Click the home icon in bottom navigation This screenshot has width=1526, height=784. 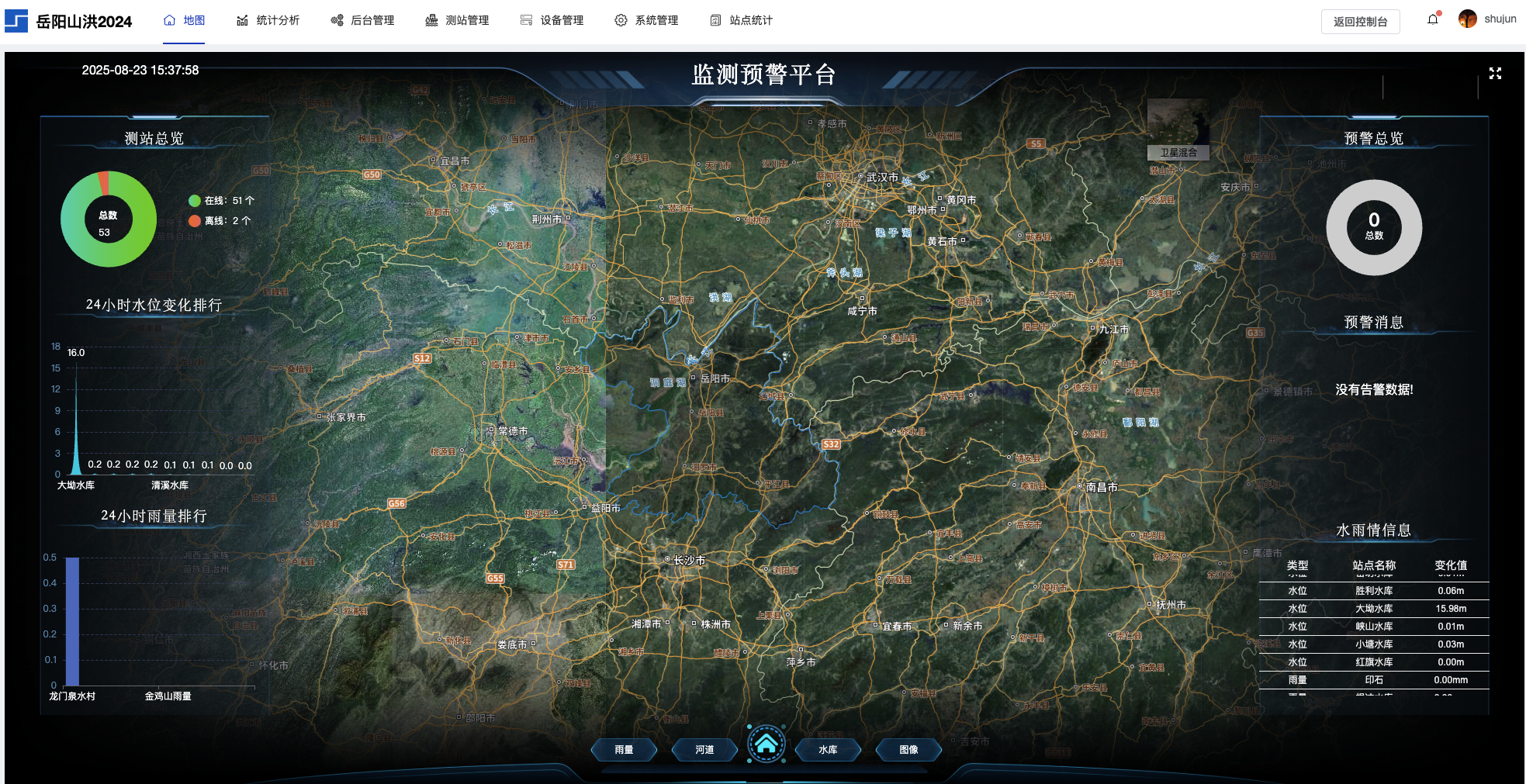[x=766, y=744]
